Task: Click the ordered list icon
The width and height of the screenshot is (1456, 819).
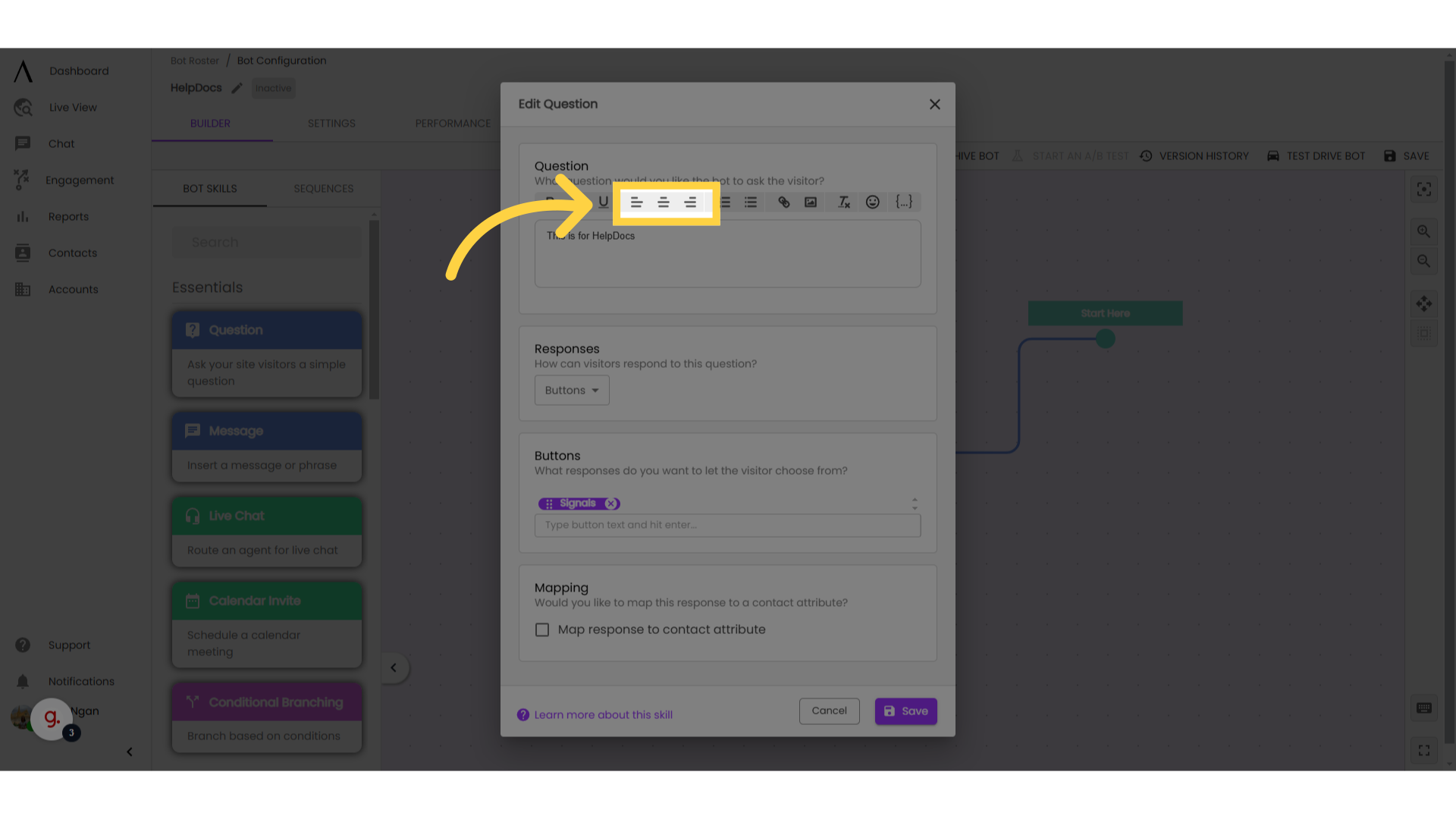Action: (724, 202)
